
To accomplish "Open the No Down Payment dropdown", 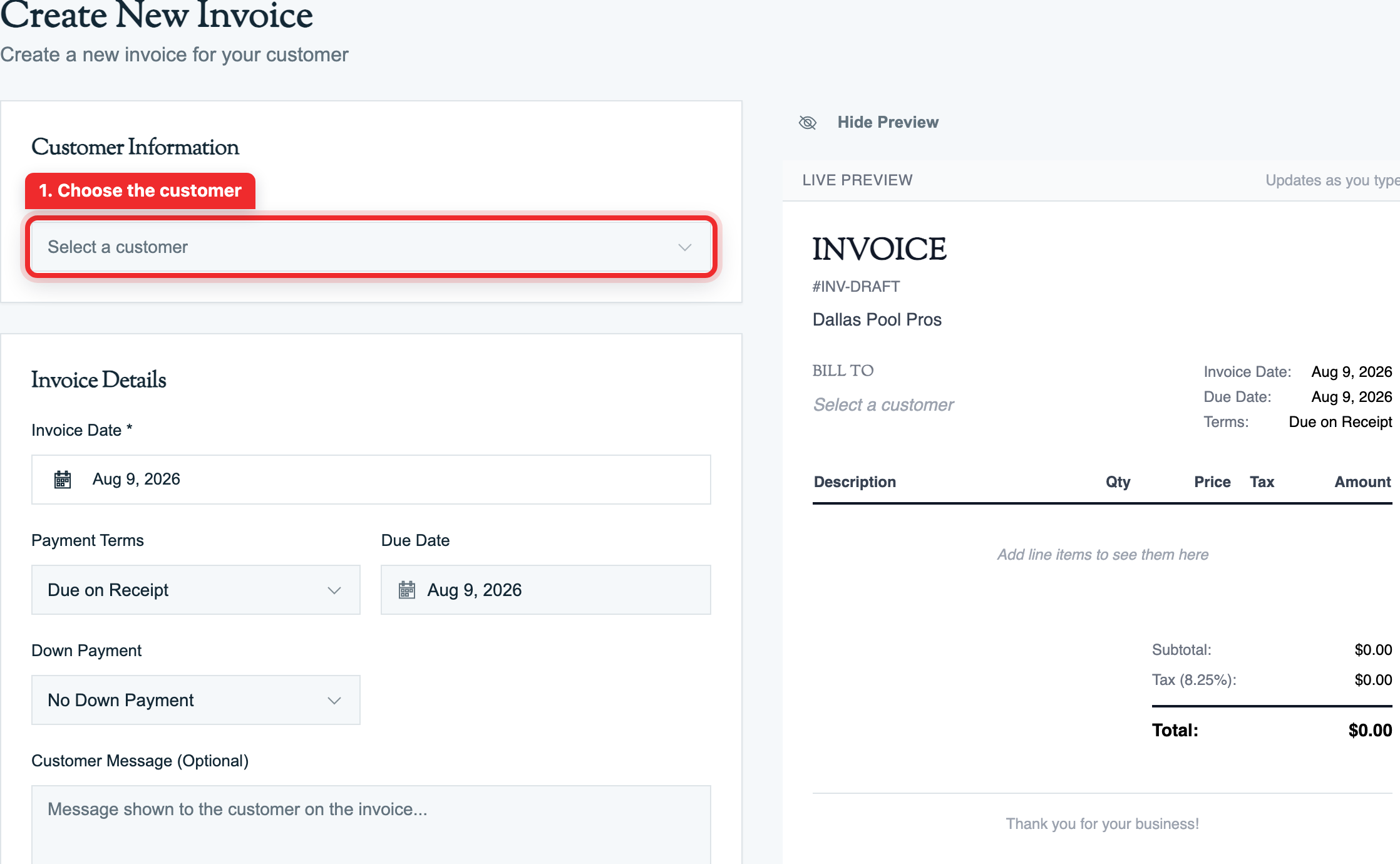I will tap(195, 700).
